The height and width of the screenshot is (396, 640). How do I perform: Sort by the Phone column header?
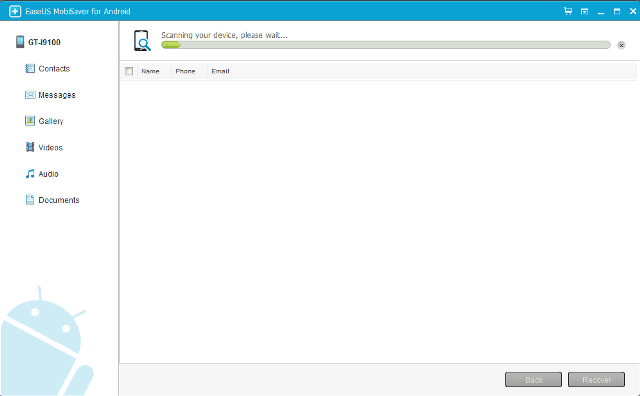(x=185, y=71)
